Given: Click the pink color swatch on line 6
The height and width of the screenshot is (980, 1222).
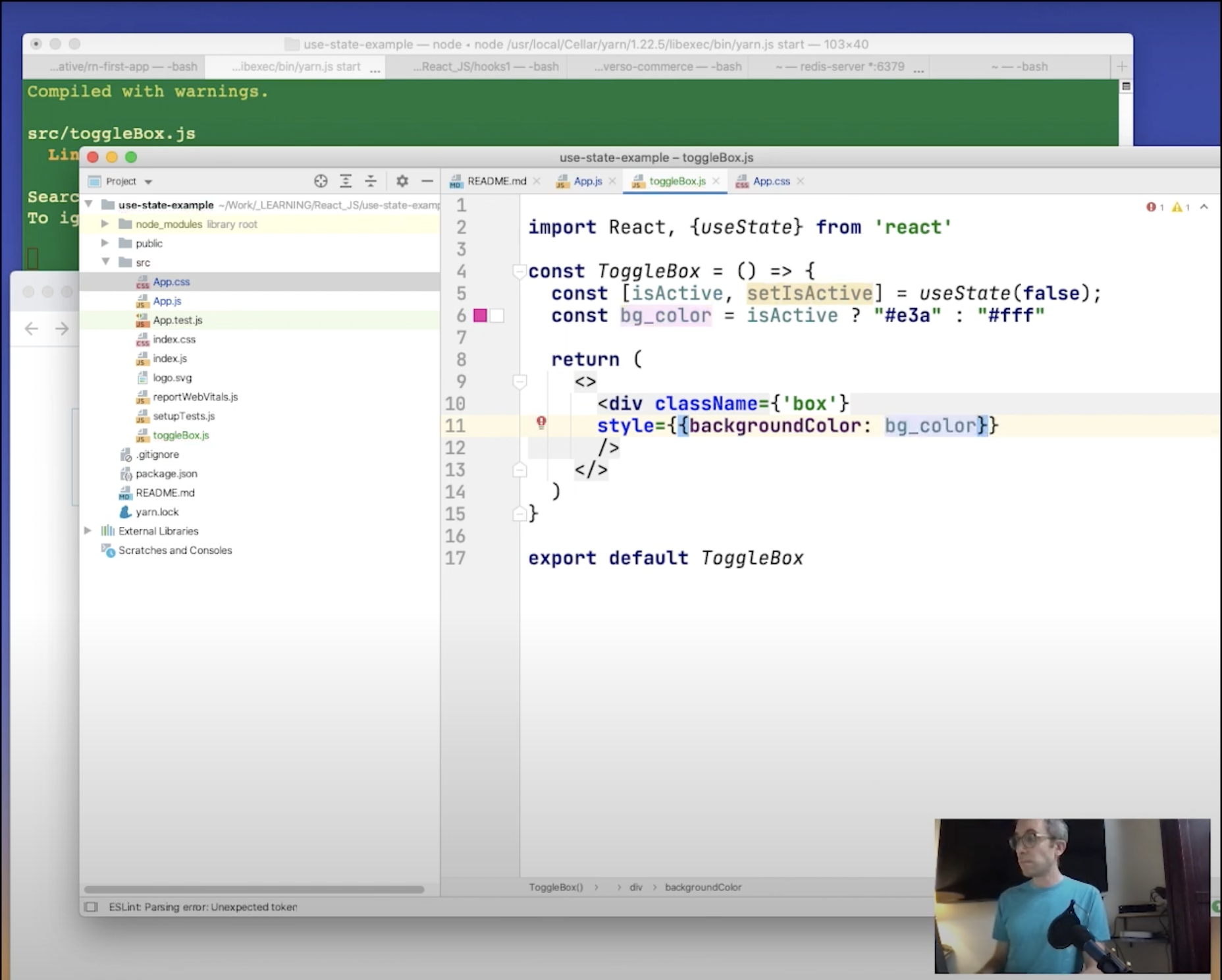Looking at the screenshot, I should (481, 315).
